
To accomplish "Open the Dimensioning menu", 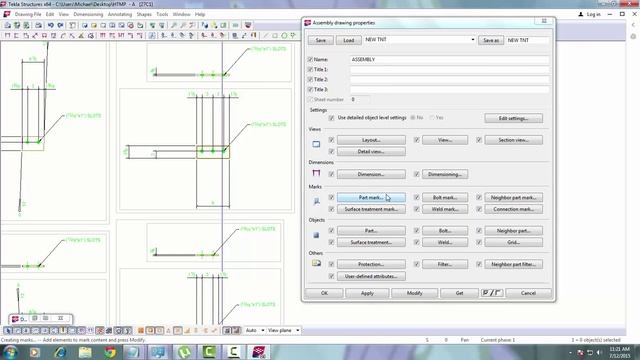I will point(88,14).
